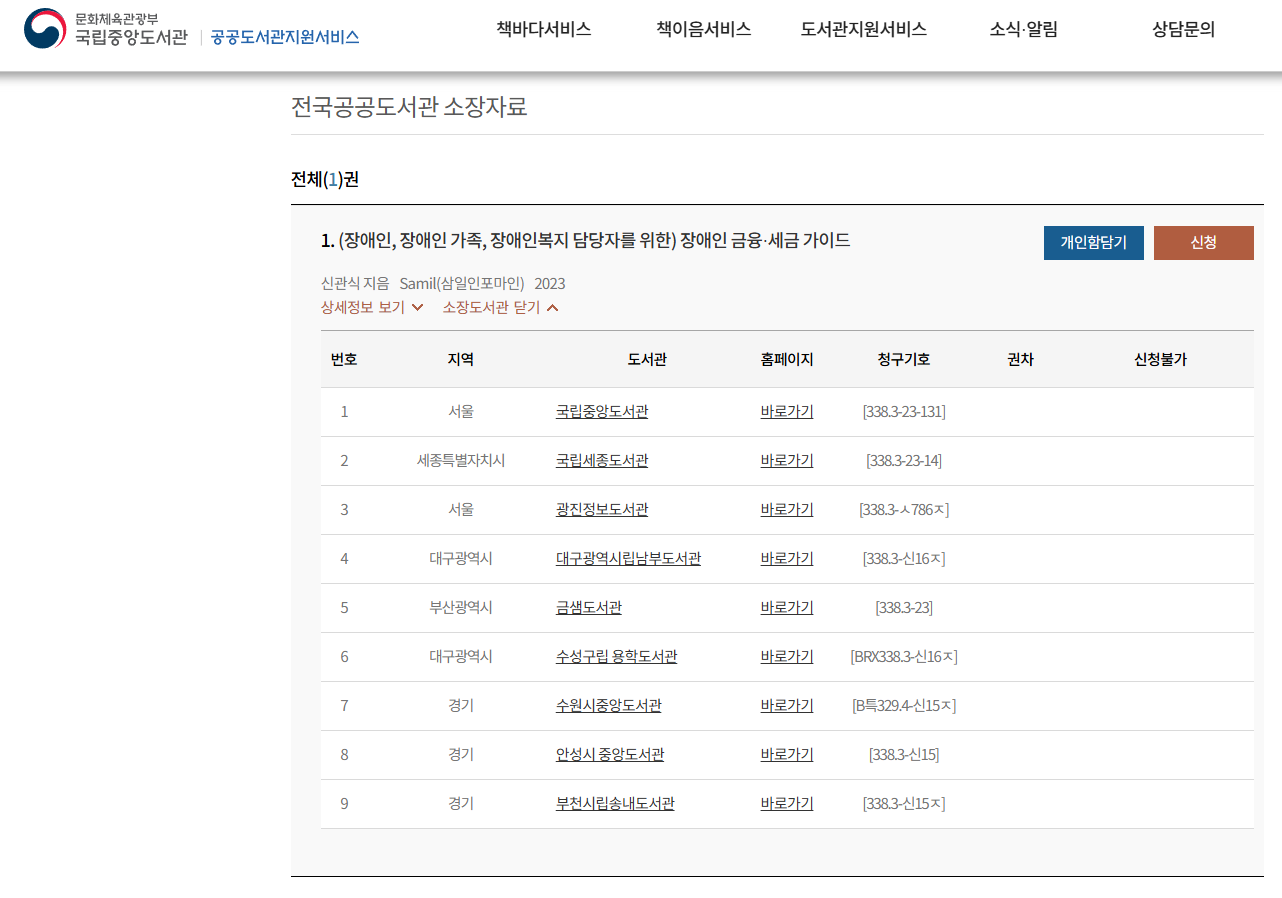Open the 책바다서비스 menu

(x=544, y=29)
